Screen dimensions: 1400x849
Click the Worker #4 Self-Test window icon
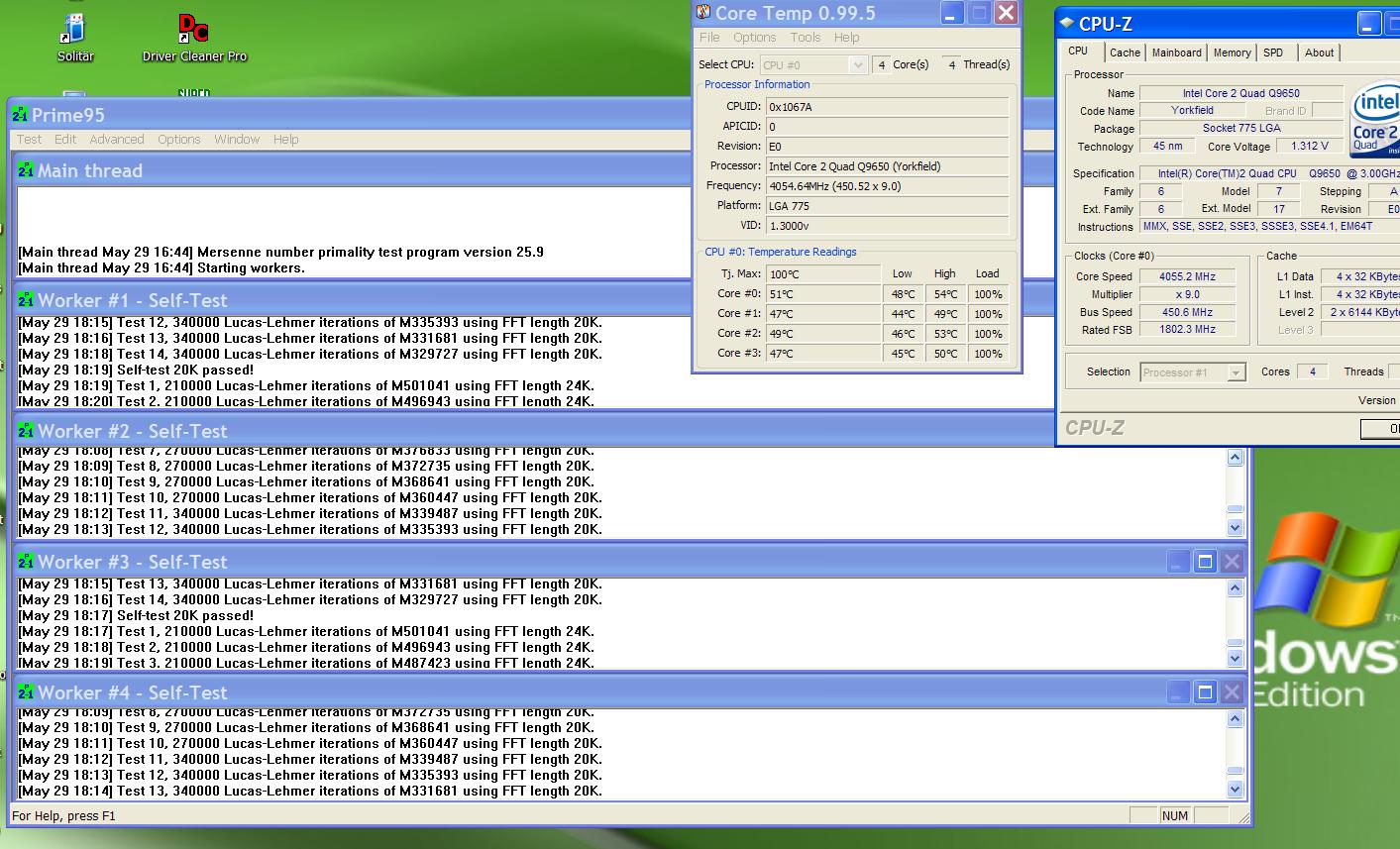tap(26, 692)
